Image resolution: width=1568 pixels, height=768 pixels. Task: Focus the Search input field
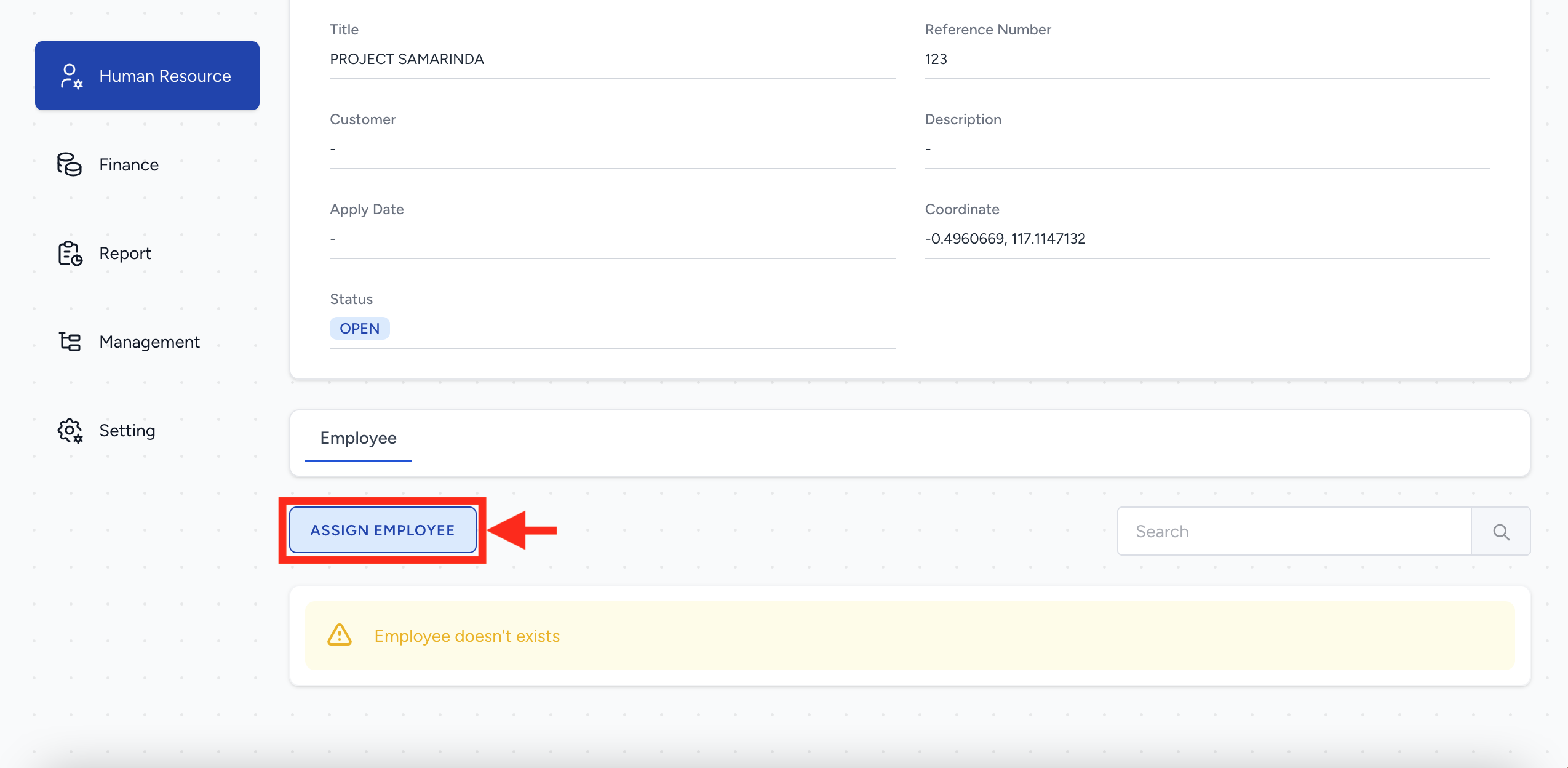1294,531
